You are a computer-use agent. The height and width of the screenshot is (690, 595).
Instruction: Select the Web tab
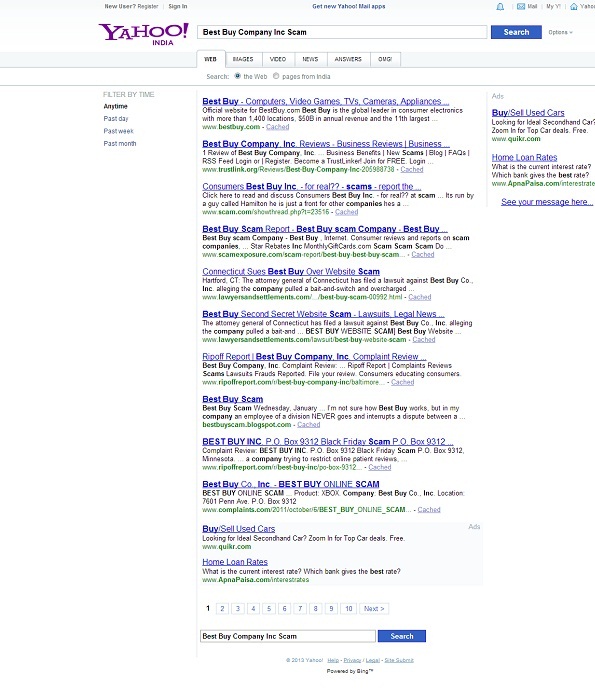click(211, 59)
